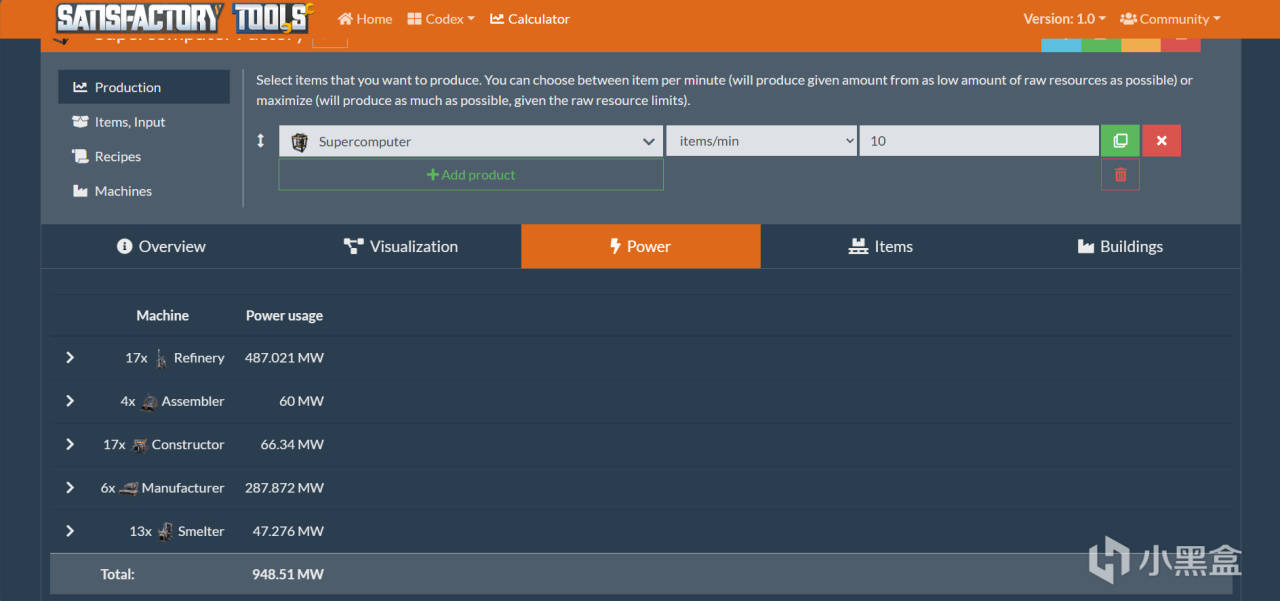Click the Recipes scroll icon in sidebar
The width and height of the screenshot is (1280, 601).
(80, 156)
